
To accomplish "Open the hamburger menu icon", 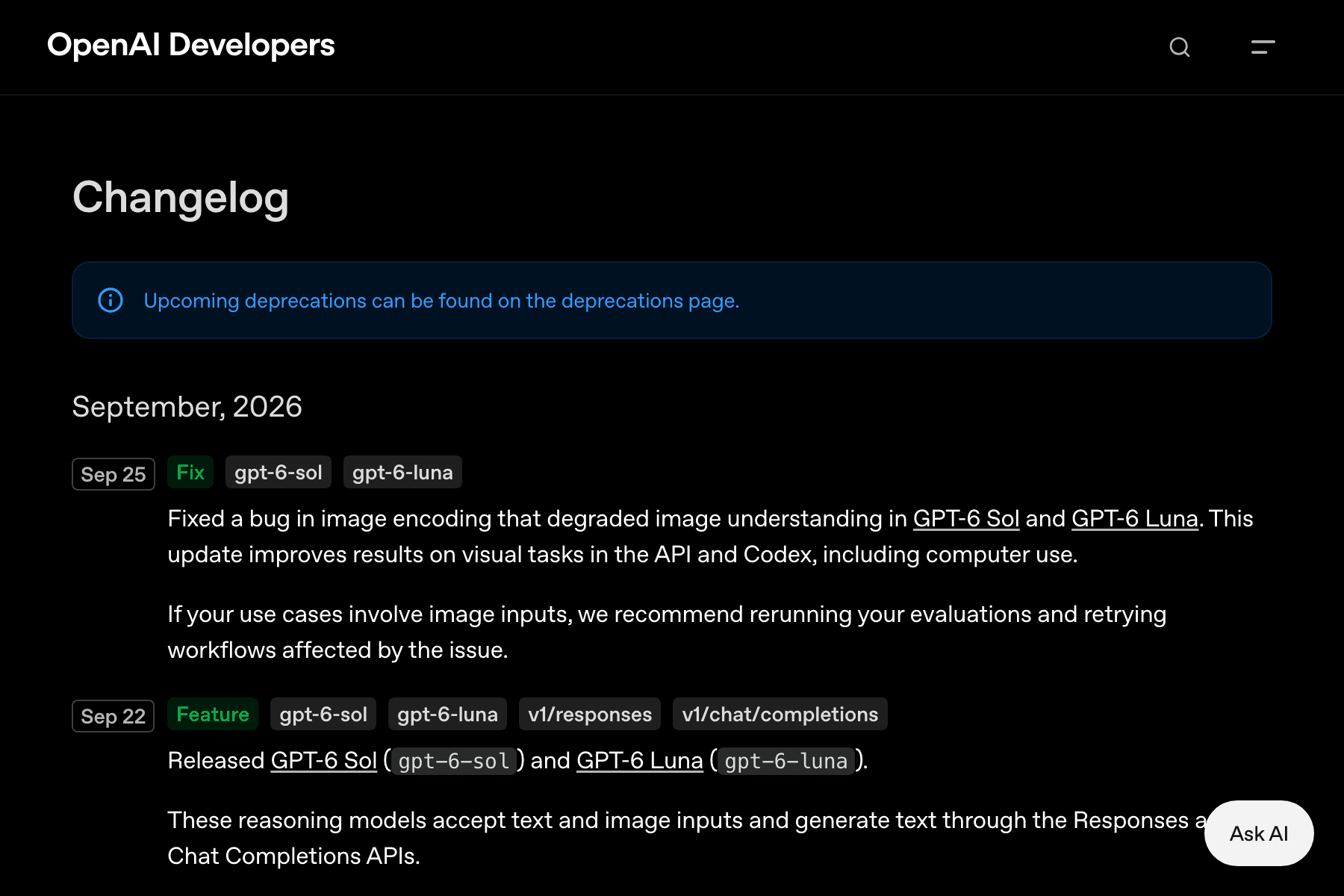I will point(1263,47).
